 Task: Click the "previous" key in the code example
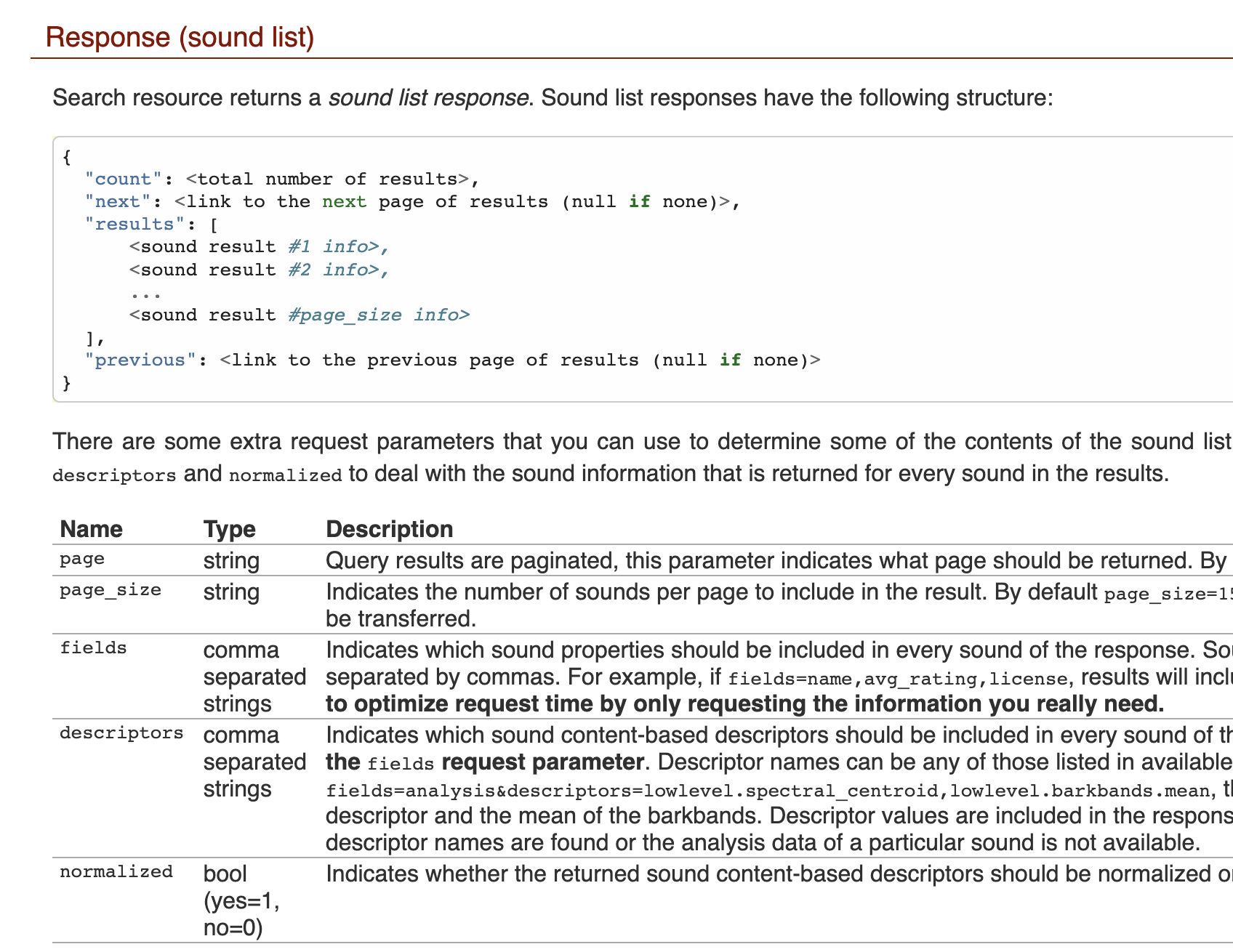[x=139, y=359]
